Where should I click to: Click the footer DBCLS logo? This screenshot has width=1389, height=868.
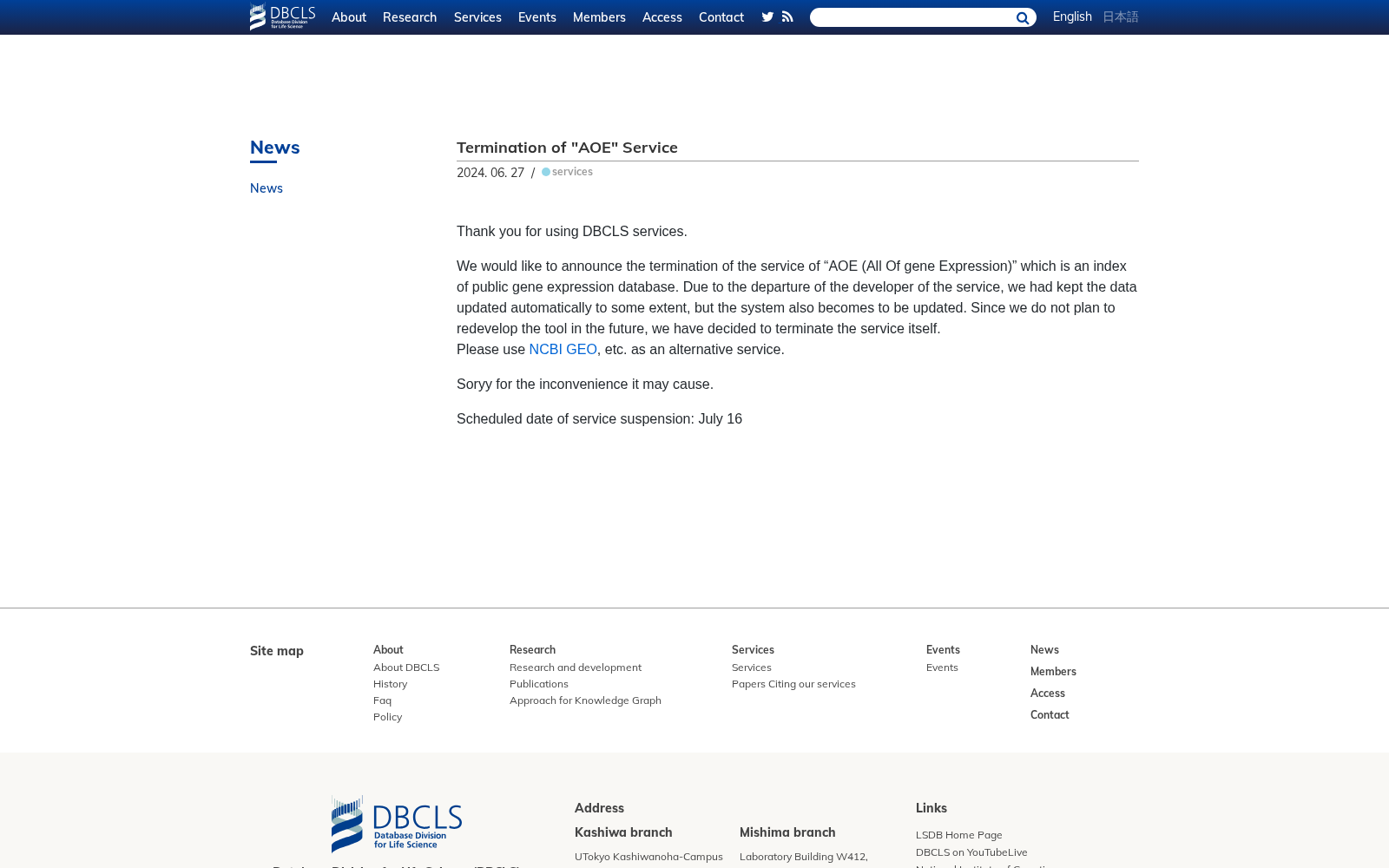pos(397,824)
